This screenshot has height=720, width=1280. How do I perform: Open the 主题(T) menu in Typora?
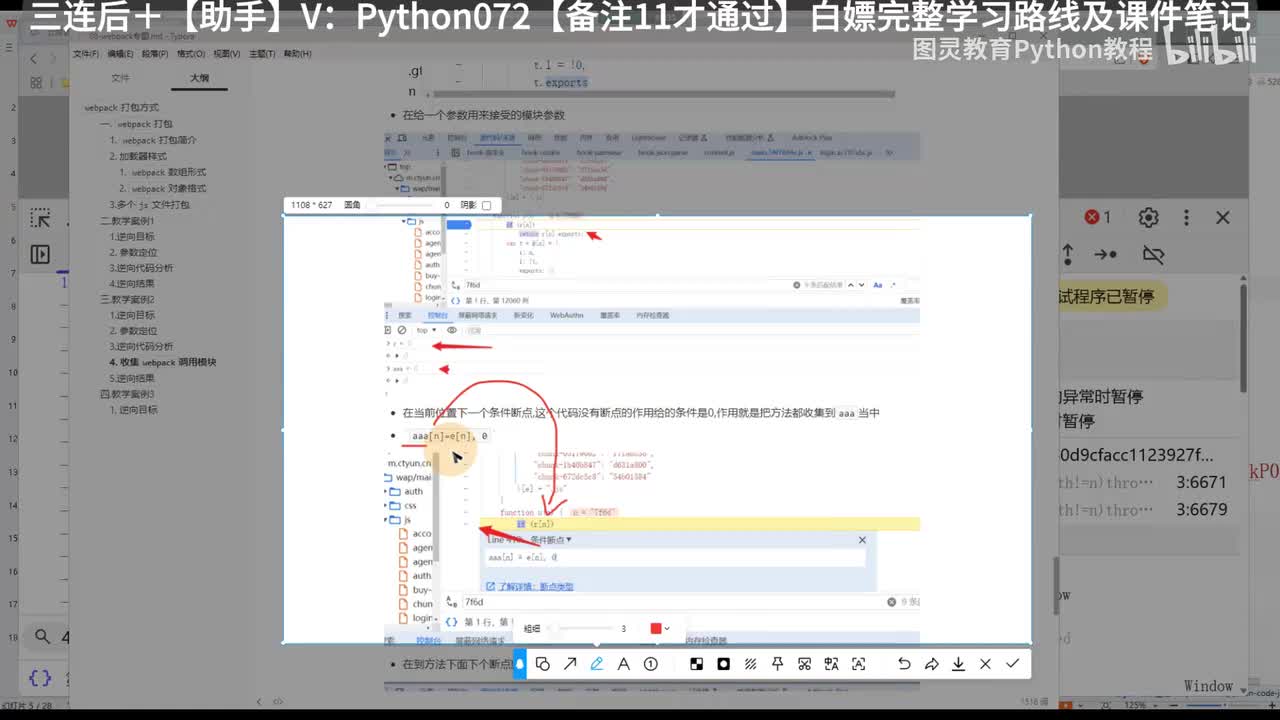[x=262, y=54]
